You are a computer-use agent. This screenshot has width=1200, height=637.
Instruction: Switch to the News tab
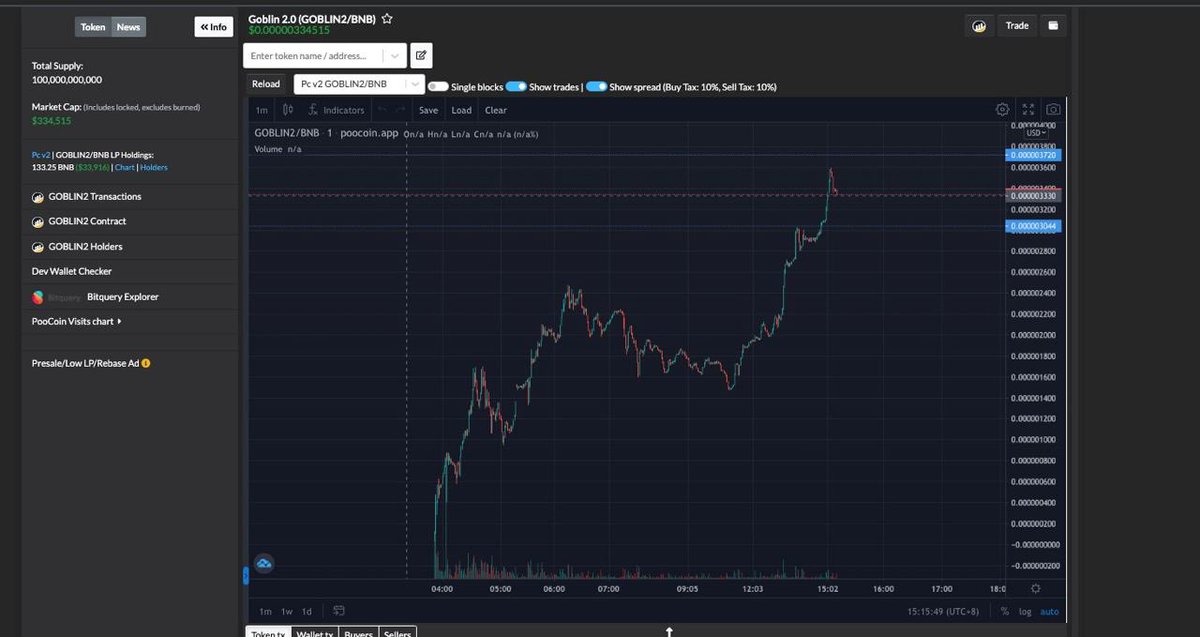(x=128, y=27)
